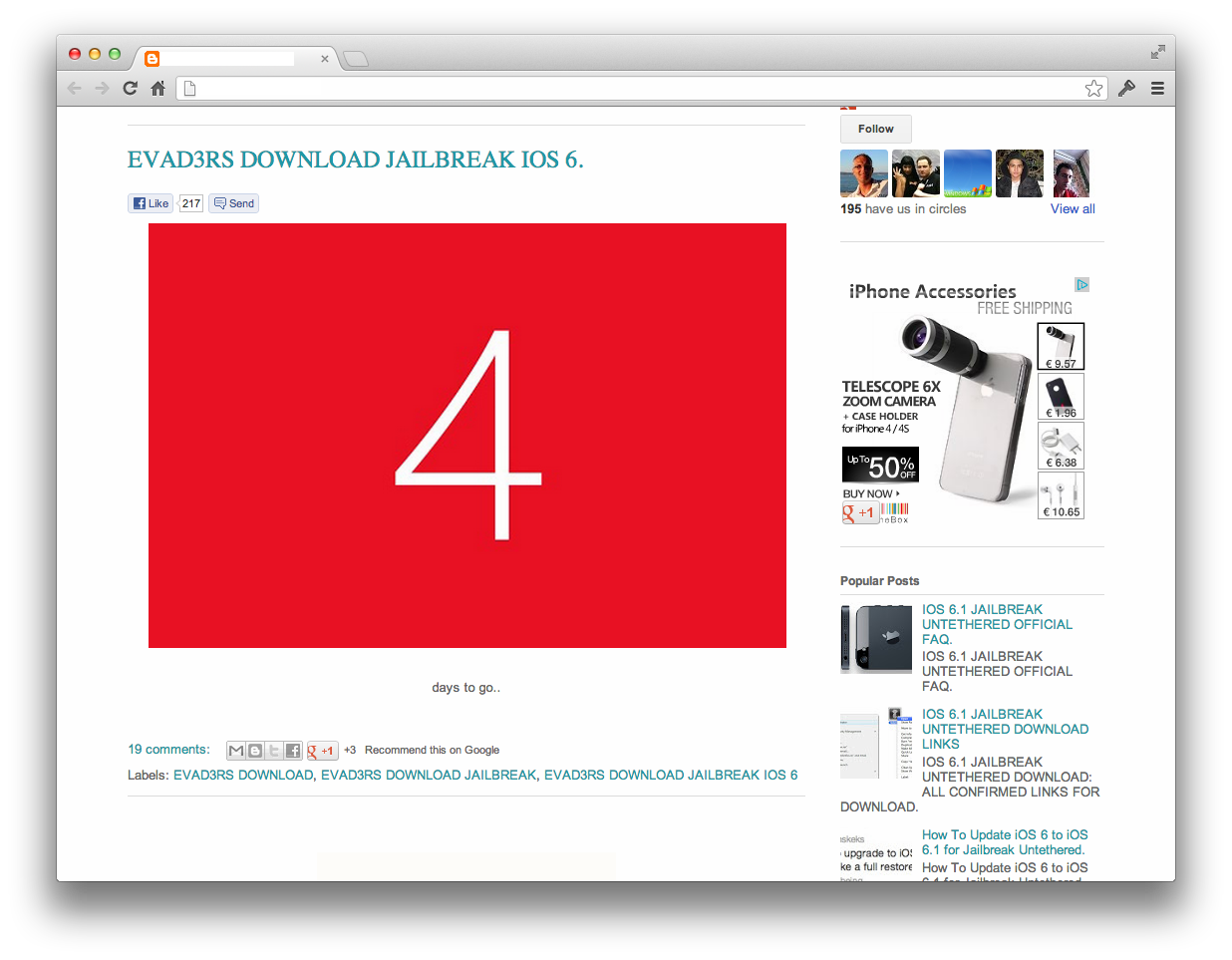Share post via Email icon

click(x=236, y=751)
